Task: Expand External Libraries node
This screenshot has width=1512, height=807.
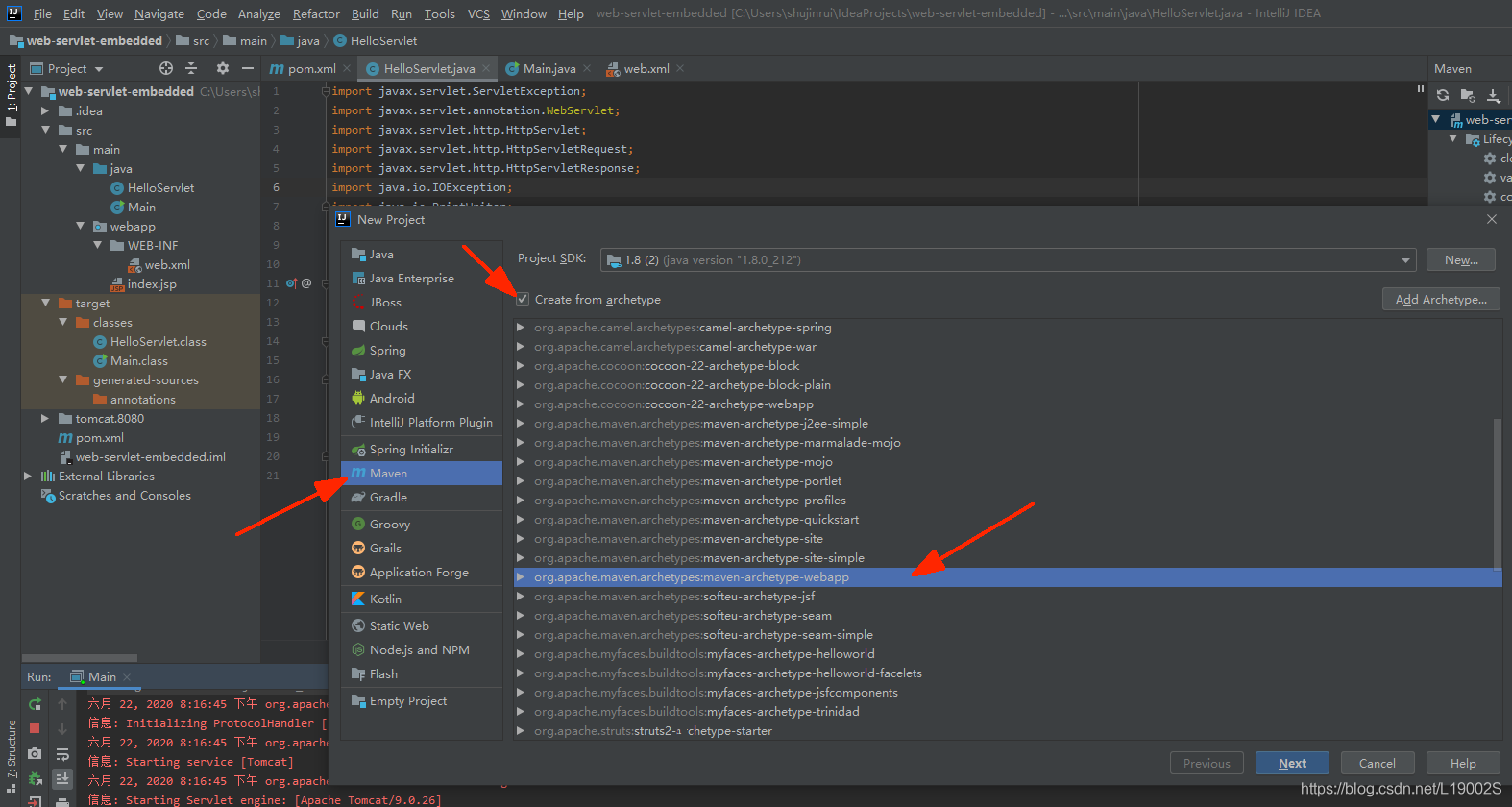Action: tap(28, 476)
